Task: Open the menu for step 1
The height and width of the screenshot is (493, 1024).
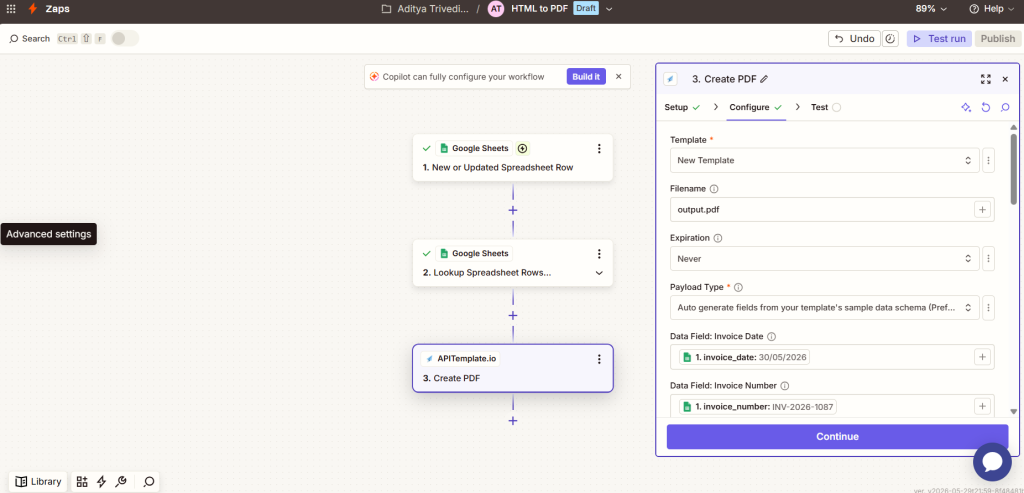Action: [599, 148]
